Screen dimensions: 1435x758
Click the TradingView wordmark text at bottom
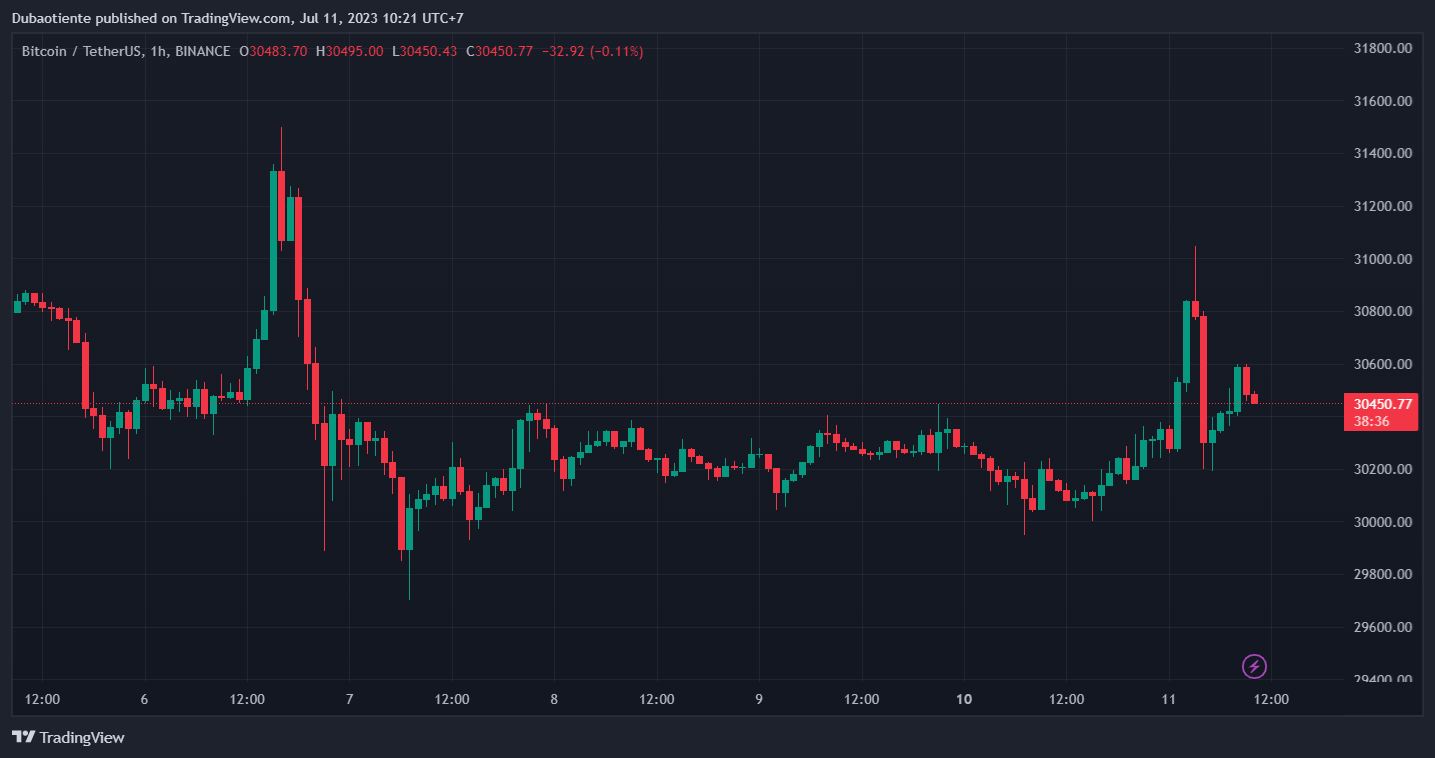point(82,737)
